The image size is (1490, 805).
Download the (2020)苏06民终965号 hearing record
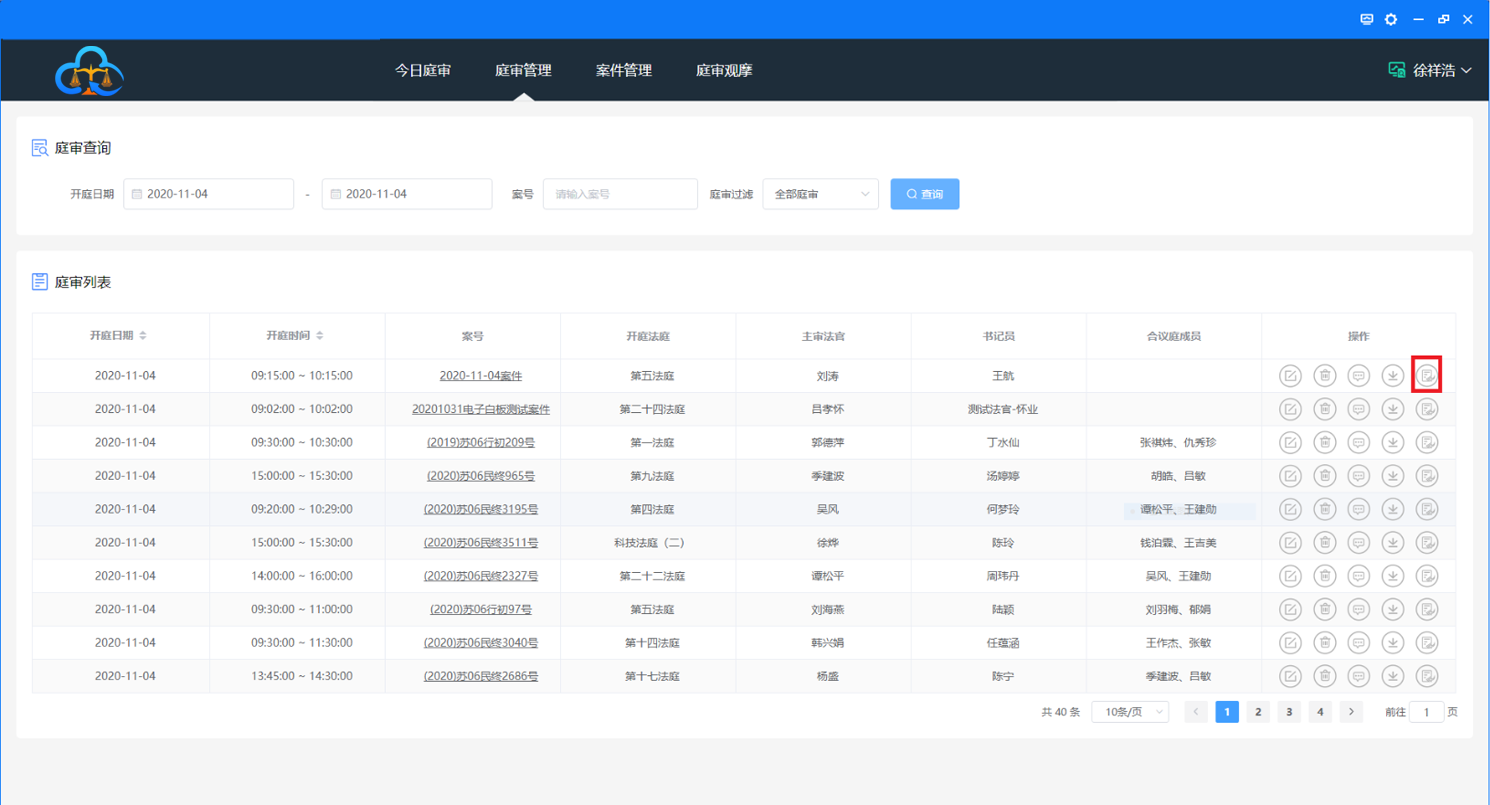pyautogui.click(x=1392, y=476)
